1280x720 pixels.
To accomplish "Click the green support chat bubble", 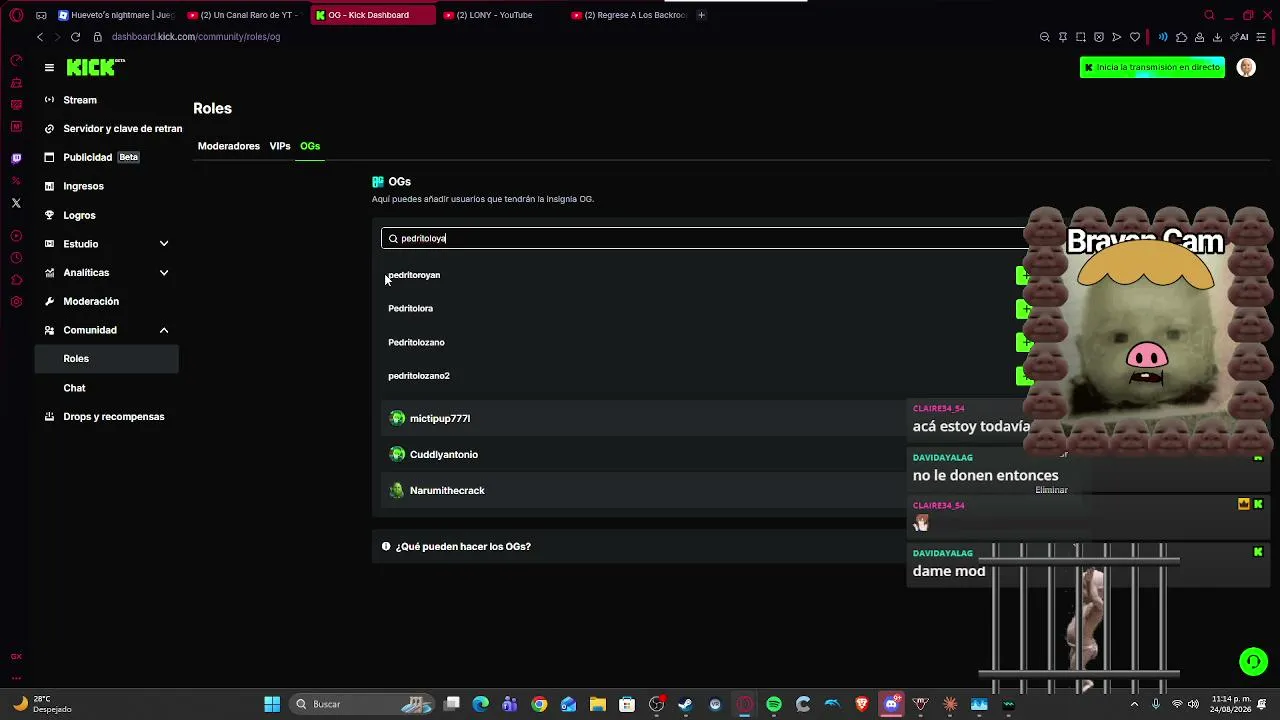I will (x=1253, y=662).
